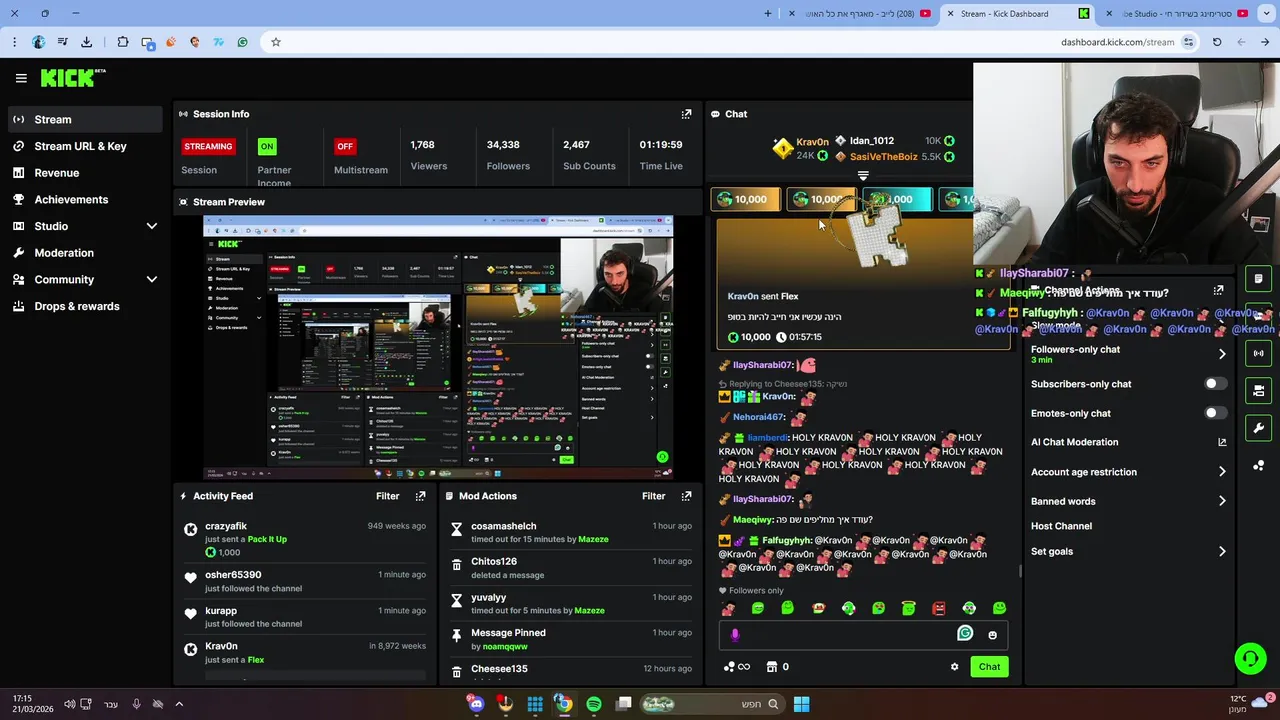Pop out the Activity Feed panel

pyautogui.click(x=420, y=496)
